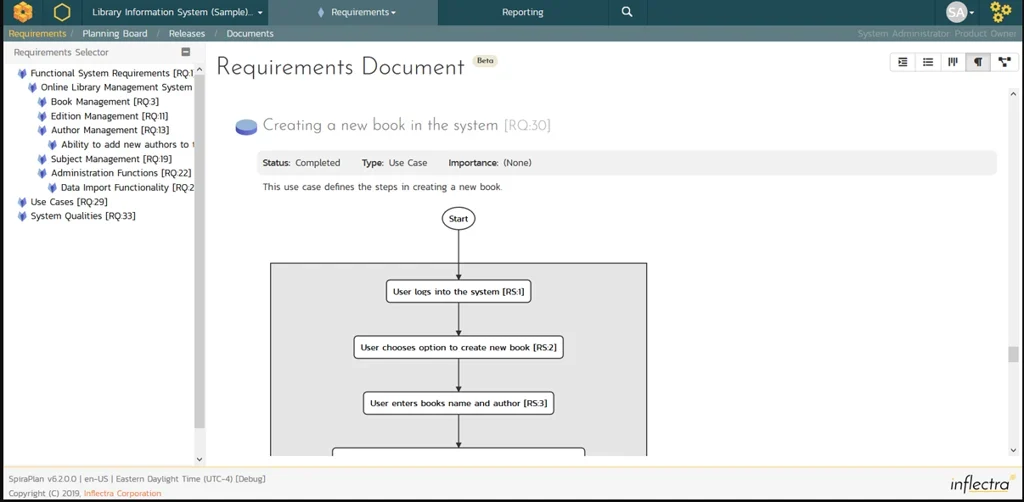This screenshot has width=1024, height=502.
Task: Open the hexagon workspace icon
Action: click(x=62, y=12)
